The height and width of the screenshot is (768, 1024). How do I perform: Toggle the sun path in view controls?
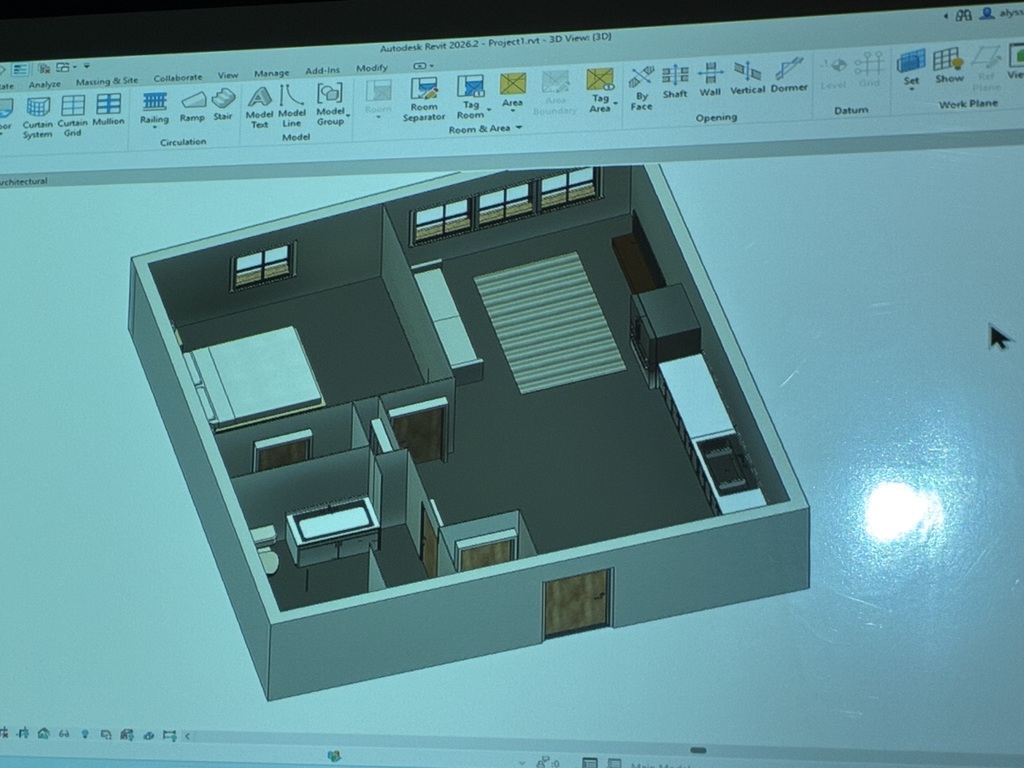[x=63, y=734]
